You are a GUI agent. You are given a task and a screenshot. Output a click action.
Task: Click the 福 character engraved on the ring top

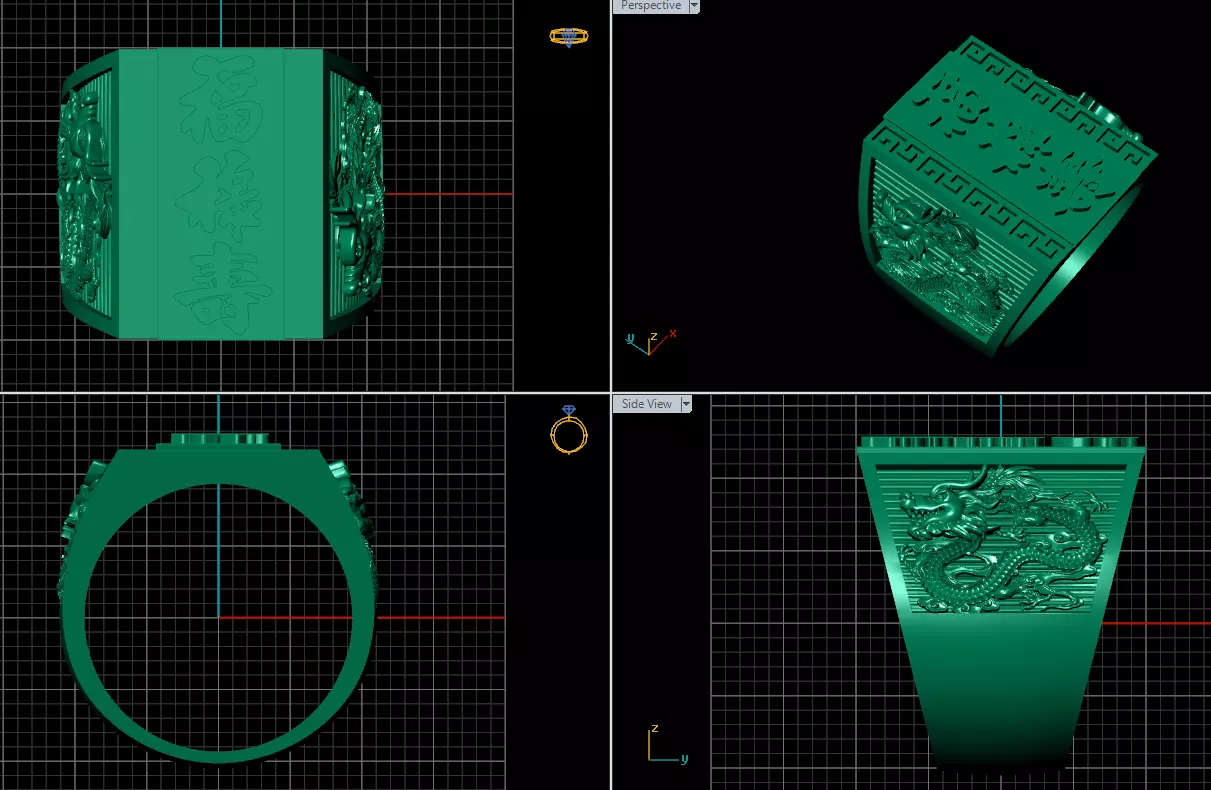point(217,106)
